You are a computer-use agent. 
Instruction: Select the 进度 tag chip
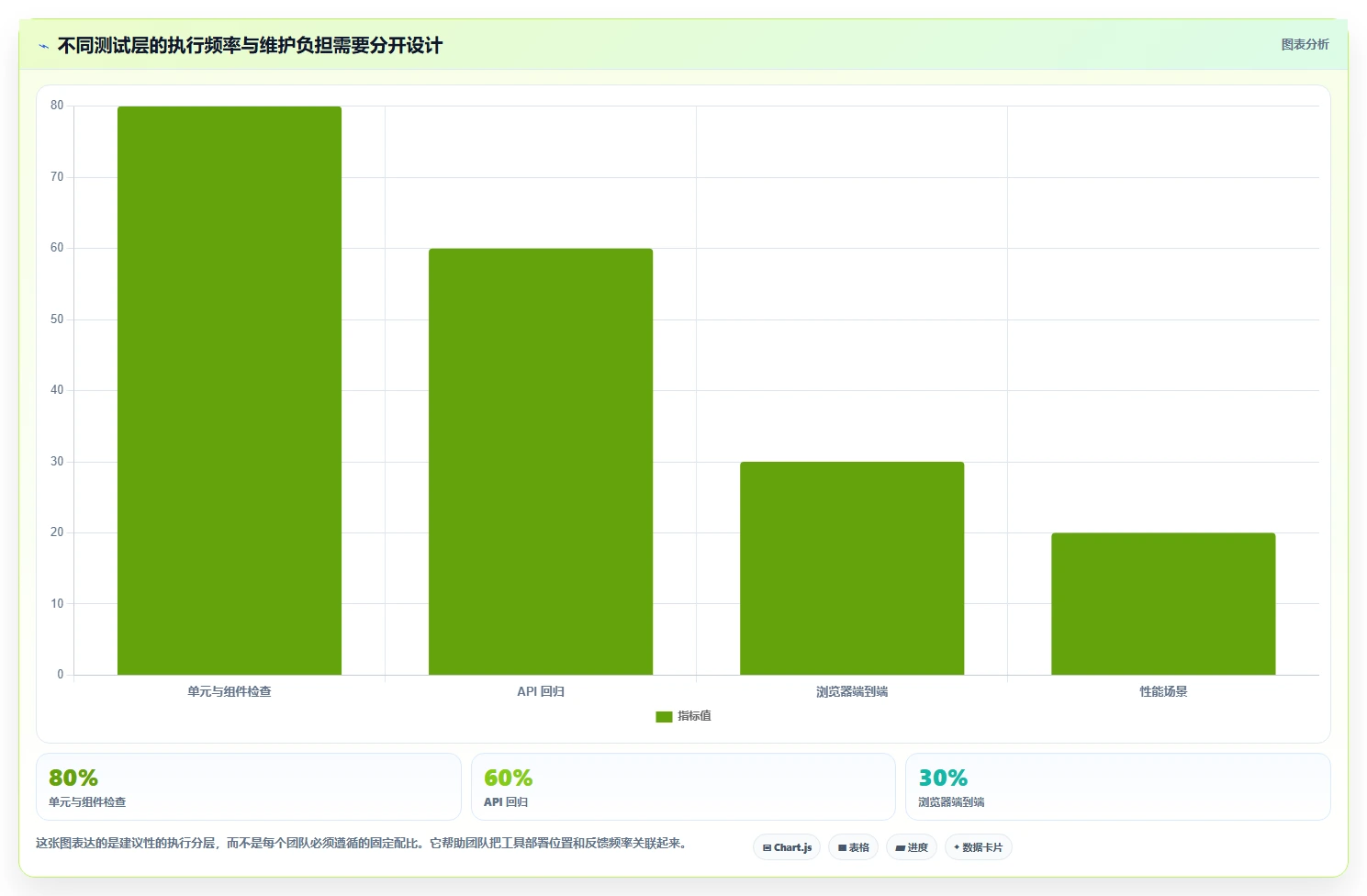(x=912, y=847)
